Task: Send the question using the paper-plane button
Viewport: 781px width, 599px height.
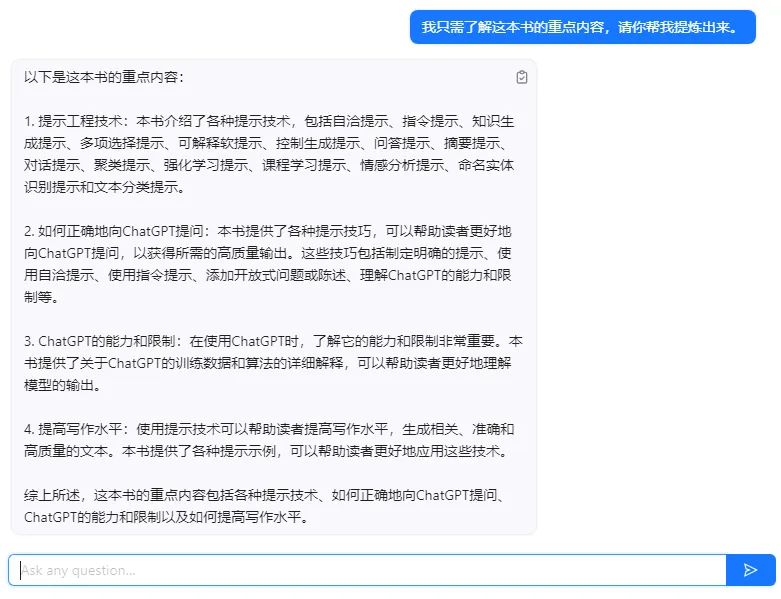Action: [750, 570]
